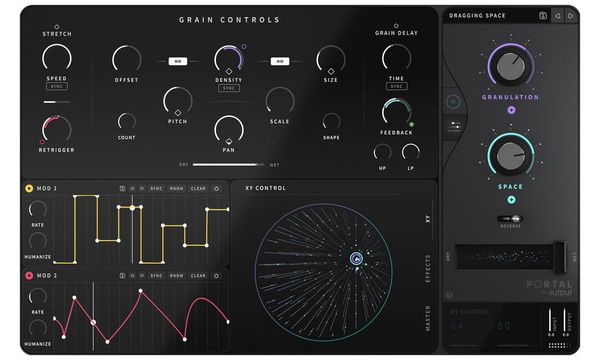Click the dotted grid icon below Output meter
The image size is (600, 360).
(x=559, y=345)
